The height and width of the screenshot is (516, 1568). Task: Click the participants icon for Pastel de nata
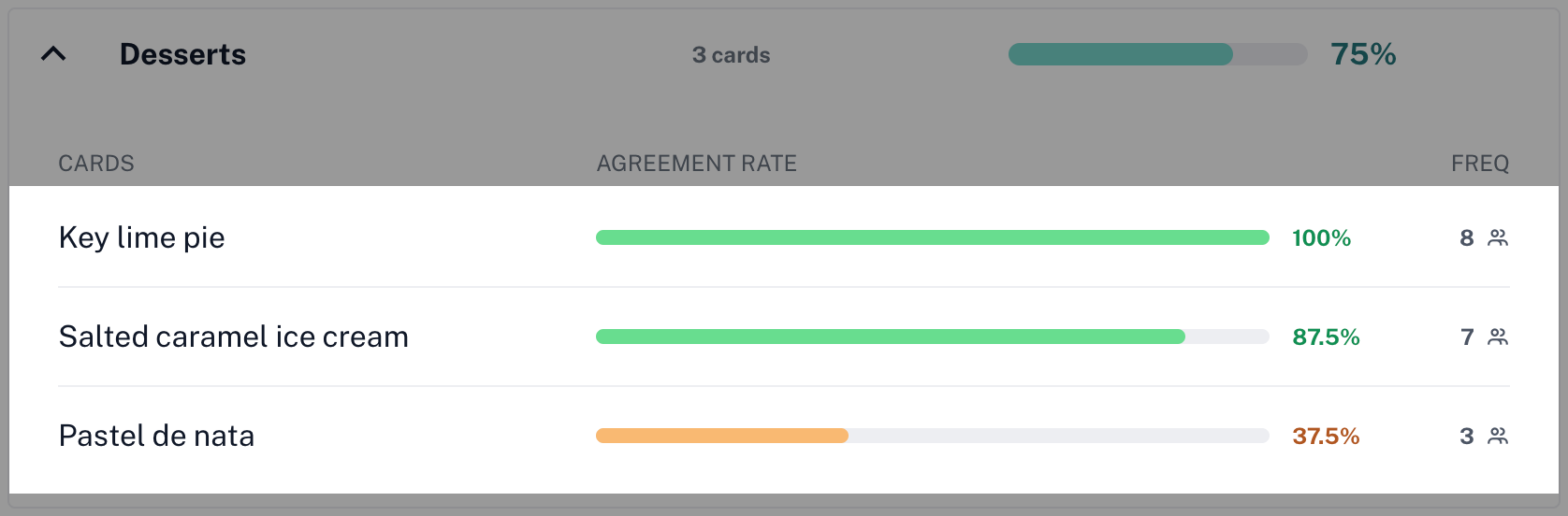pos(1498,436)
